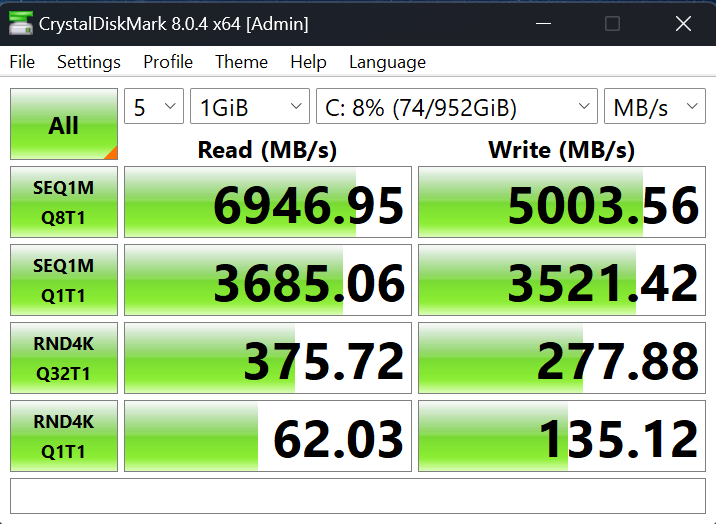Run all benchmarks with the All button
The height and width of the screenshot is (524, 716).
[x=64, y=124]
